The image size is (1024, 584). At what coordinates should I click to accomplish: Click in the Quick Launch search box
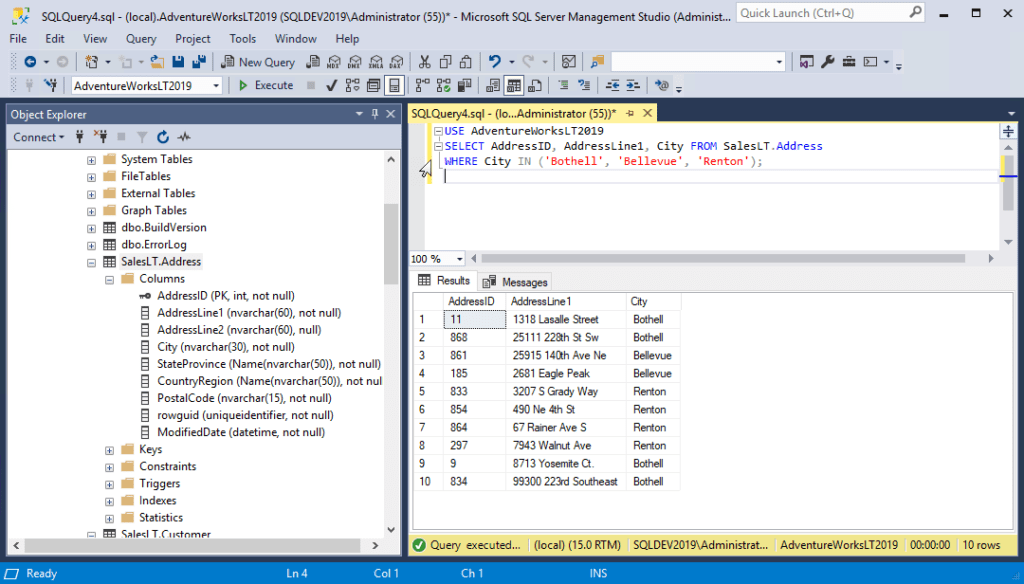[830, 13]
